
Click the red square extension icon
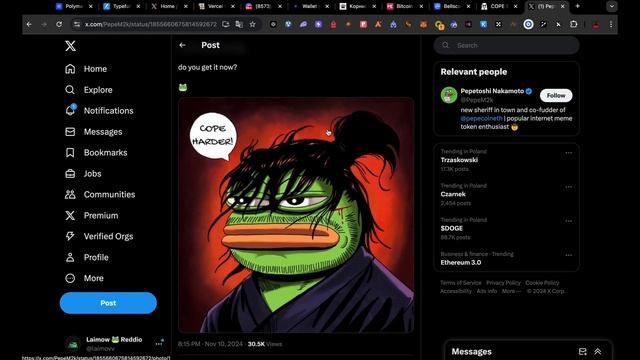363,24
